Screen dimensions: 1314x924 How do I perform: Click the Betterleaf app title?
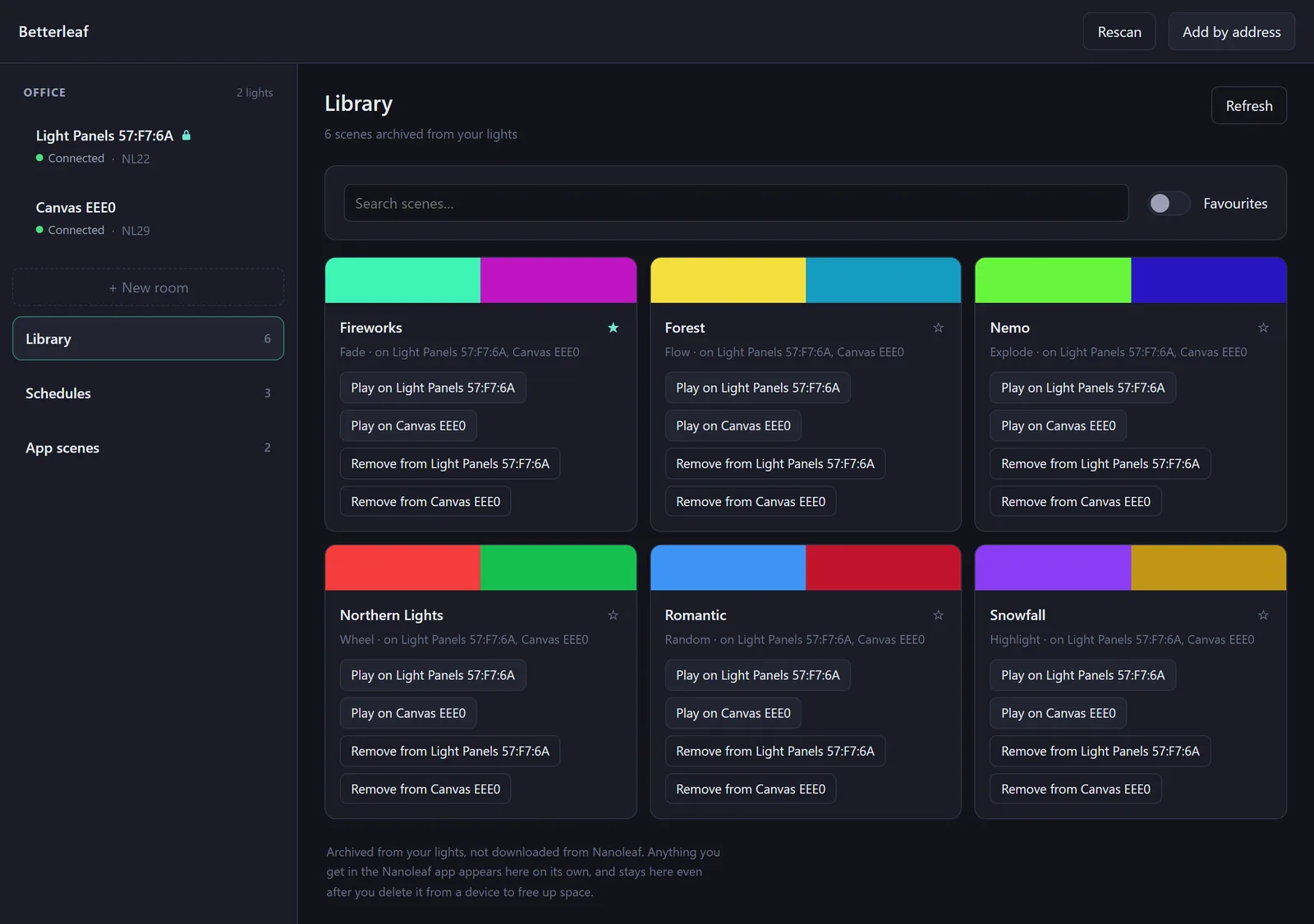pyautogui.click(x=53, y=31)
